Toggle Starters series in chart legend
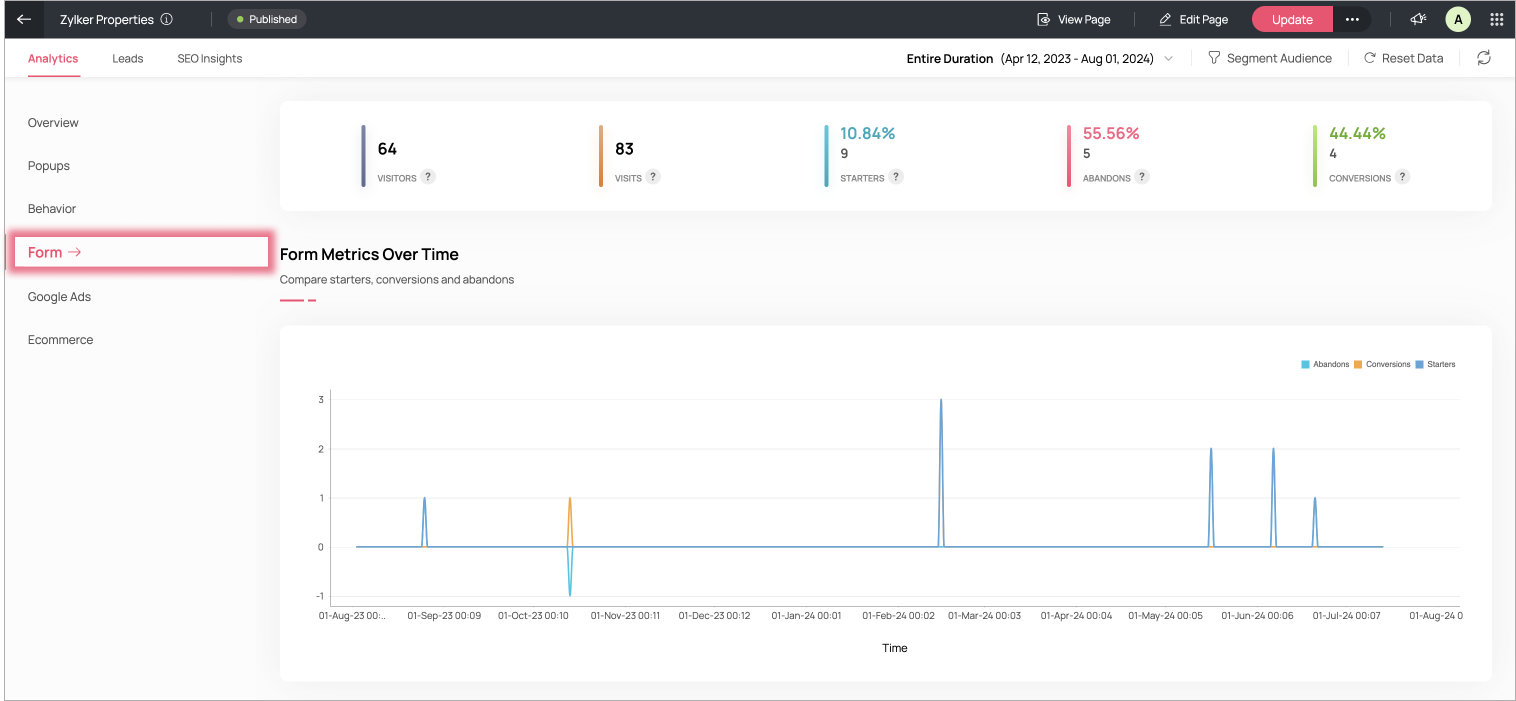1516x701 pixels. pos(1436,364)
